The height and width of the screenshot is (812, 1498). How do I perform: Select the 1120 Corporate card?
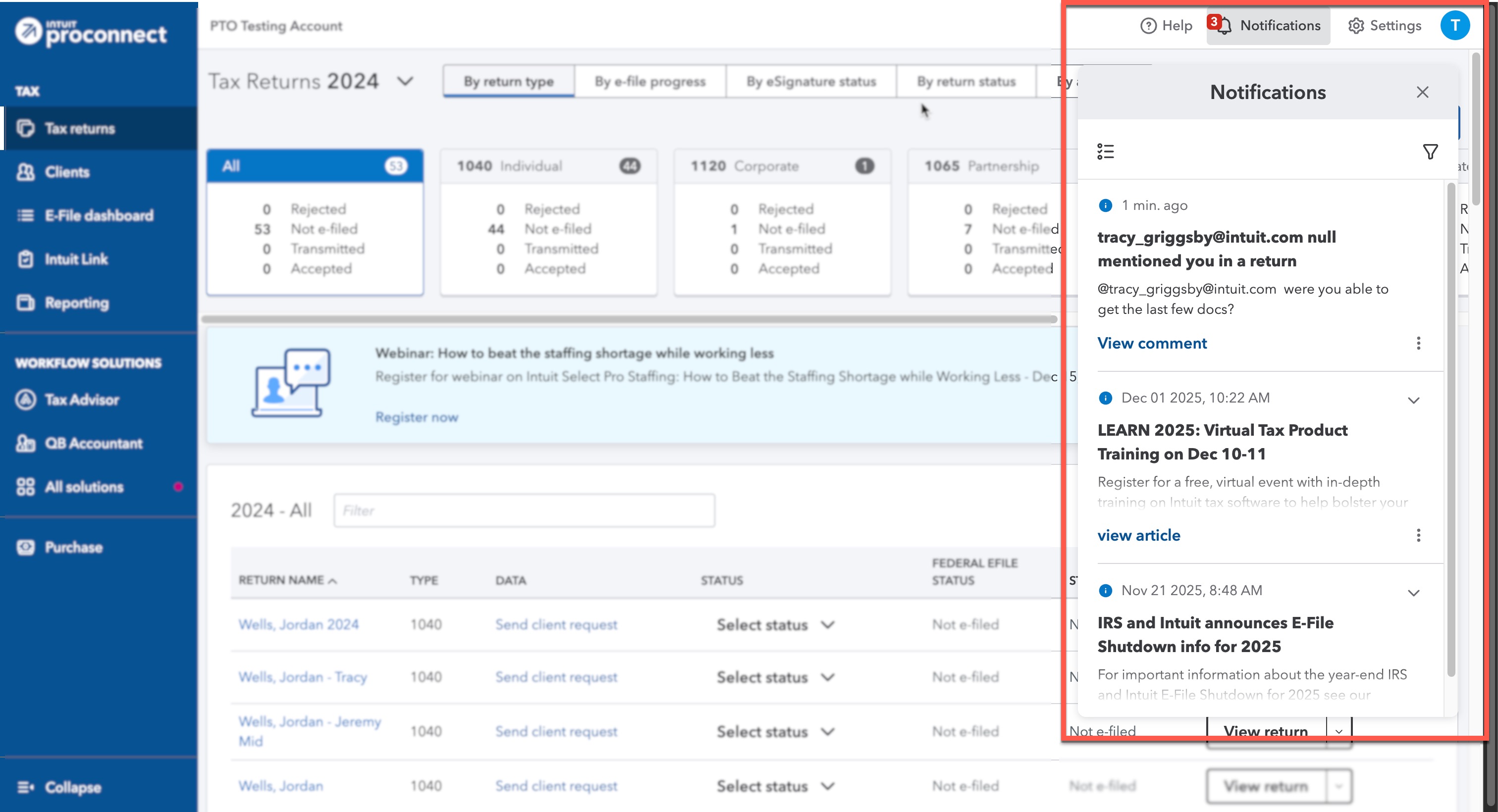(782, 223)
